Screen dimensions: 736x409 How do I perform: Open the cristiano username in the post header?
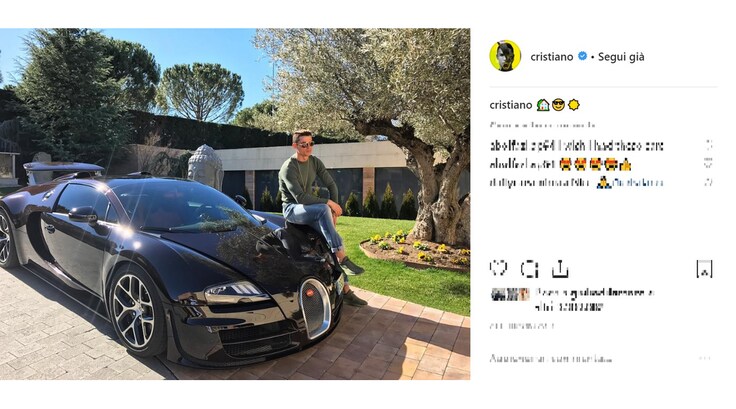[x=552, y=57]
